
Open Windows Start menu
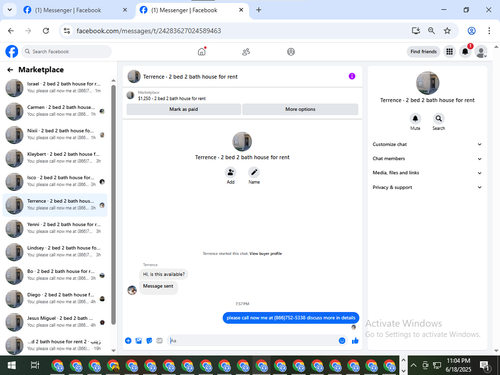point(12,365)
